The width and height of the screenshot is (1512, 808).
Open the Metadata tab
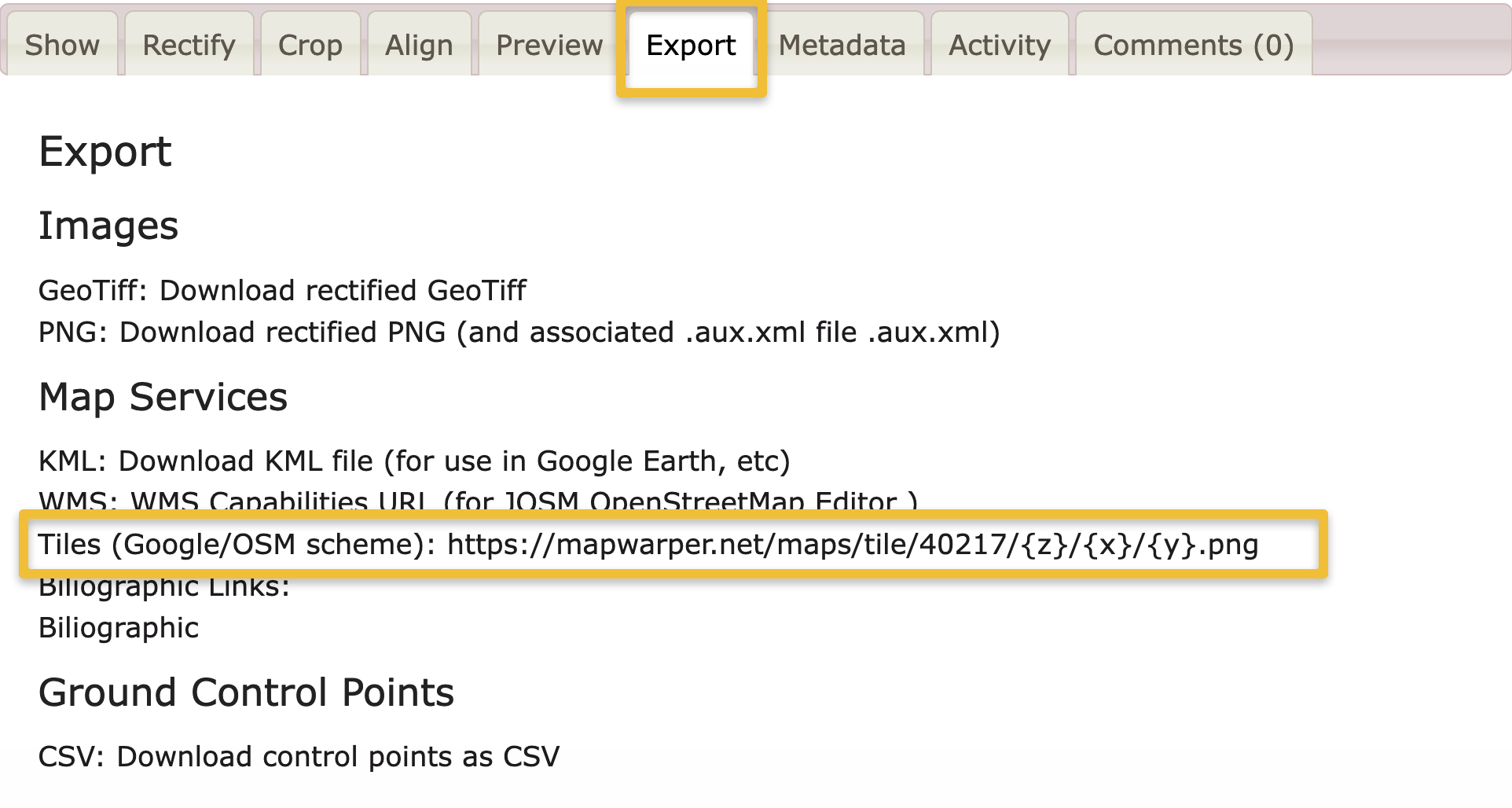840,45
